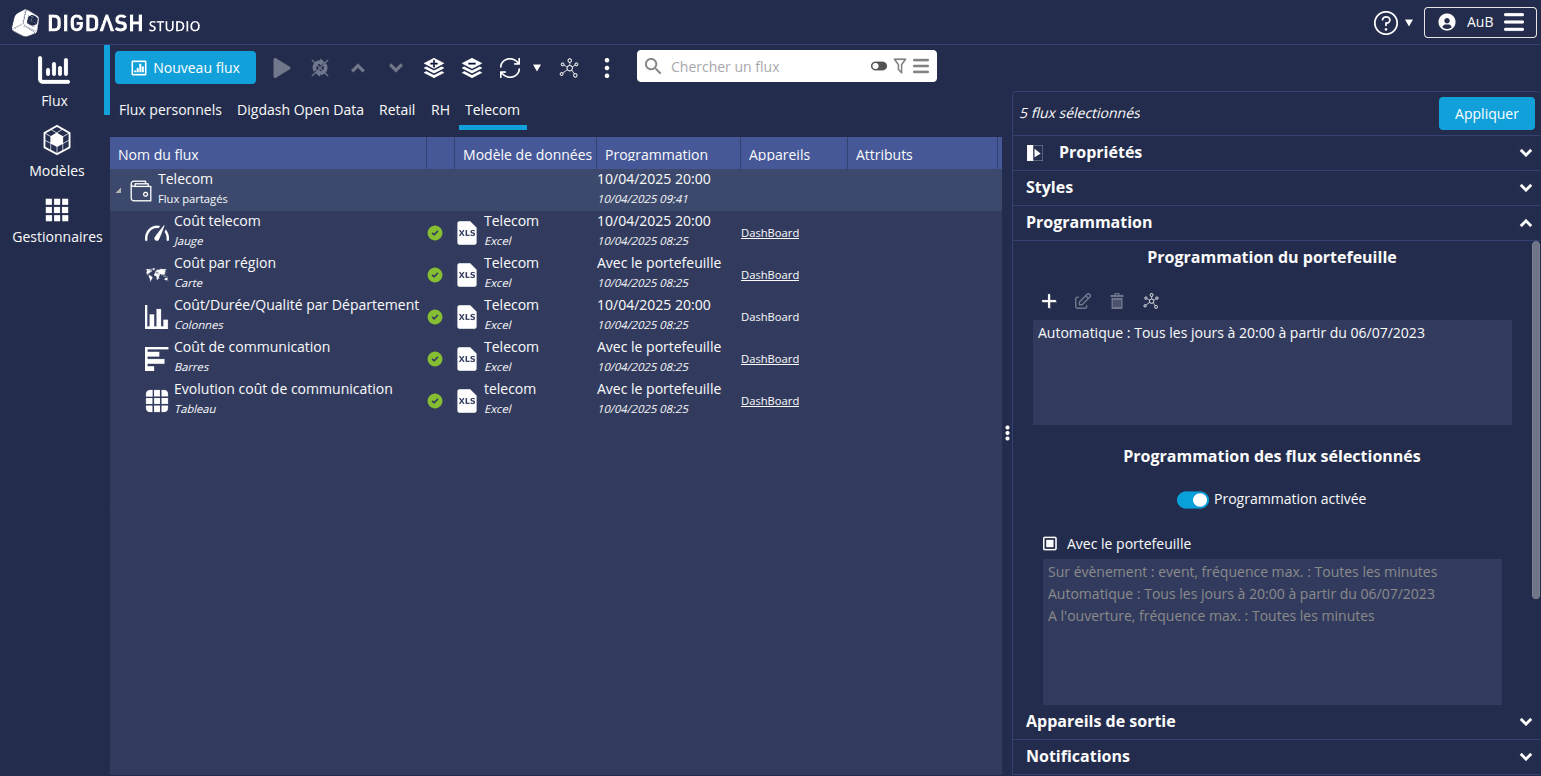Click the plus icon to add a schedule

coord(1049,301)
